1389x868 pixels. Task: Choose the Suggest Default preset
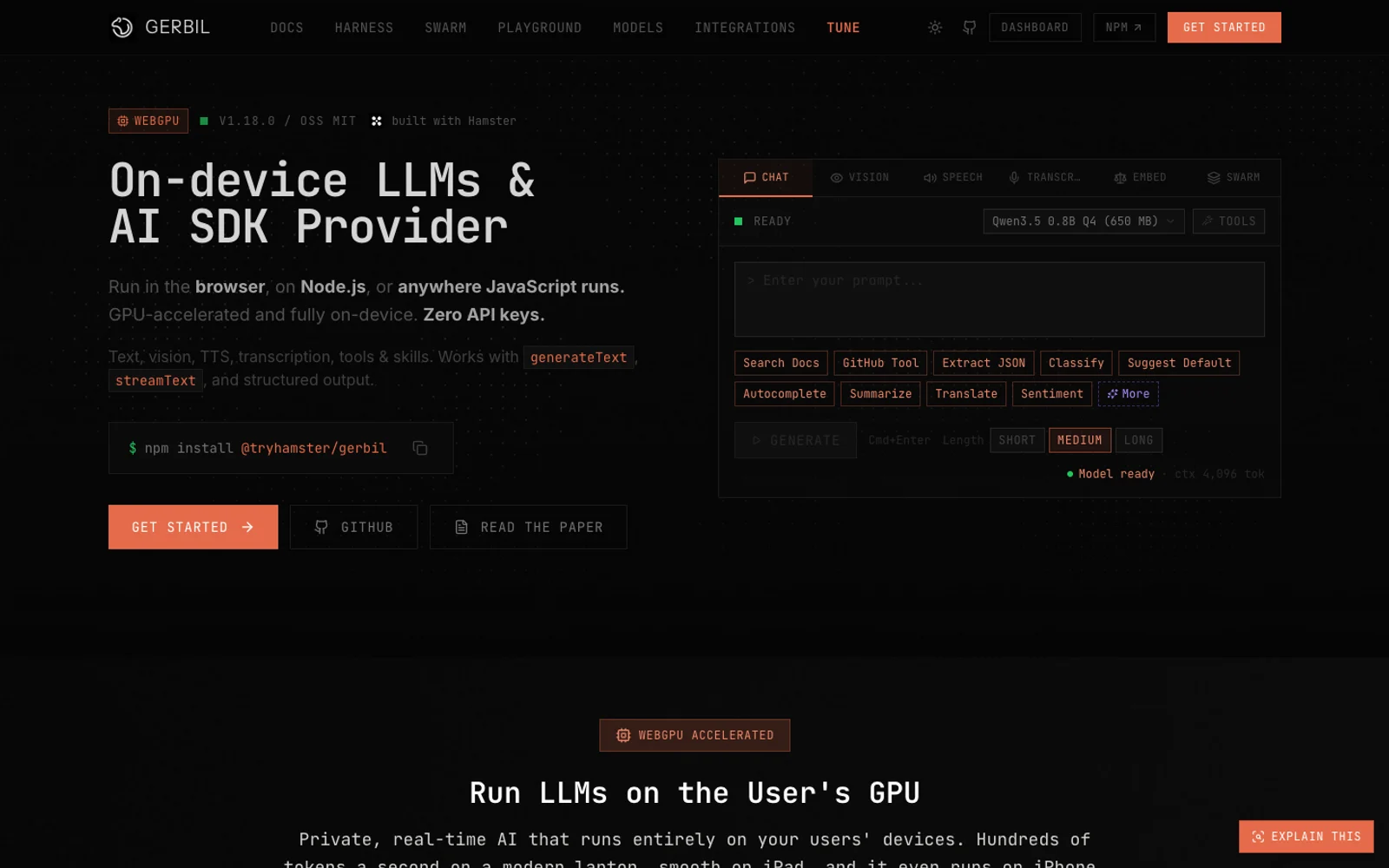pyautogui.click(x=1179, y=363)
